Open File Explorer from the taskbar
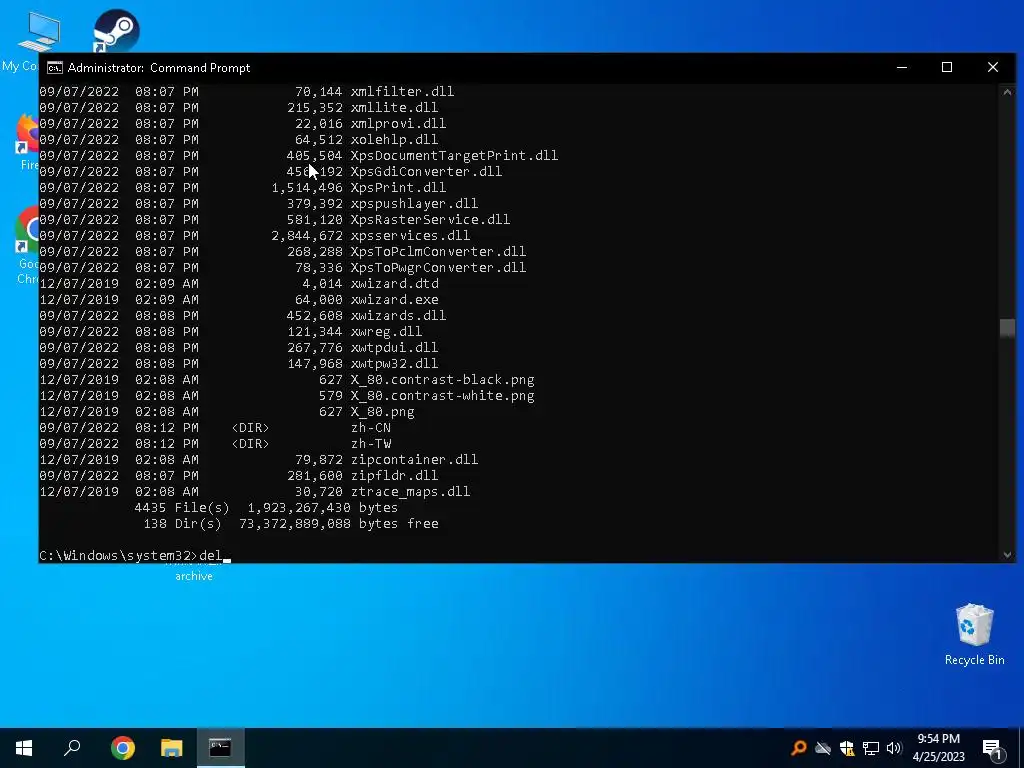Screen dimensions: 1024x768 pyautogui.click(x=171, y=748)
